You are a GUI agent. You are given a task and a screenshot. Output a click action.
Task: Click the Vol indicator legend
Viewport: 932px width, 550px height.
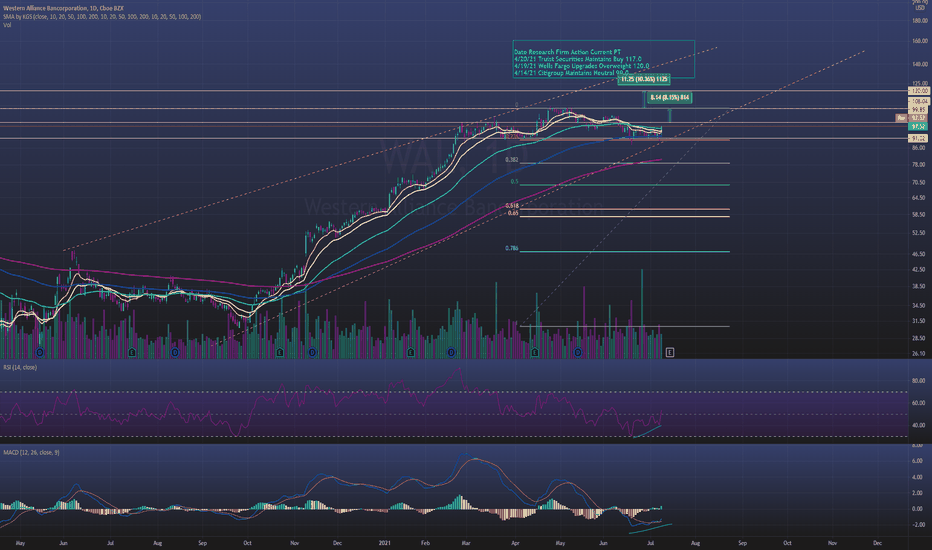(x=7, y=25)
